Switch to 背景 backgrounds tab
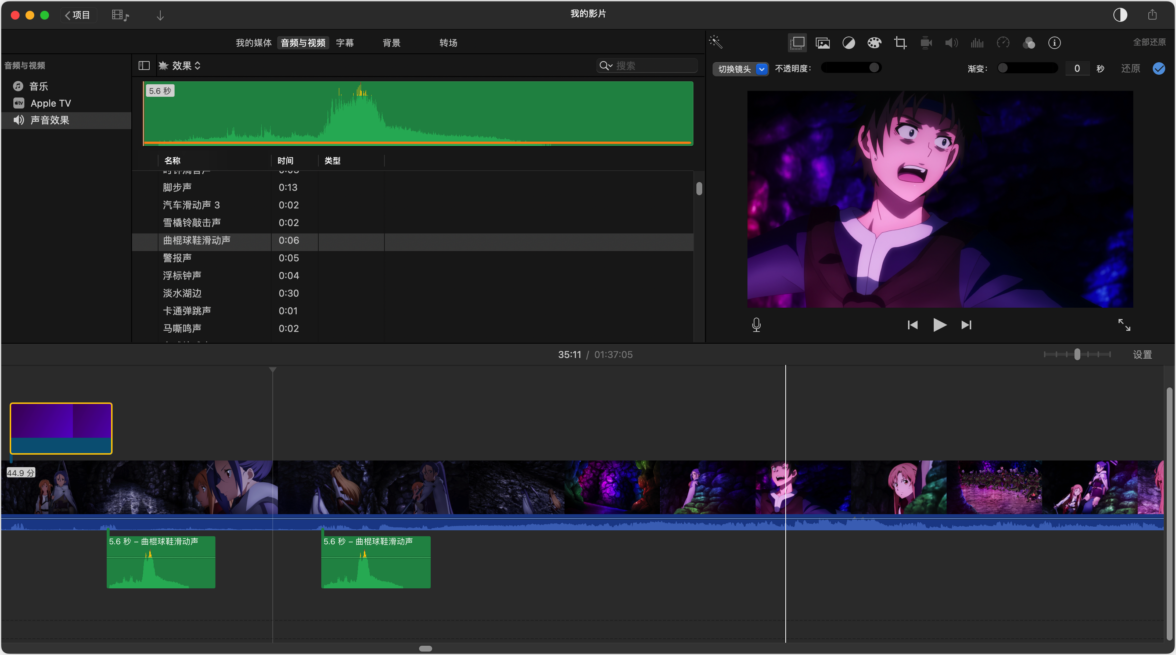Viewport: 1176px width, 655px height. point(392,43)
